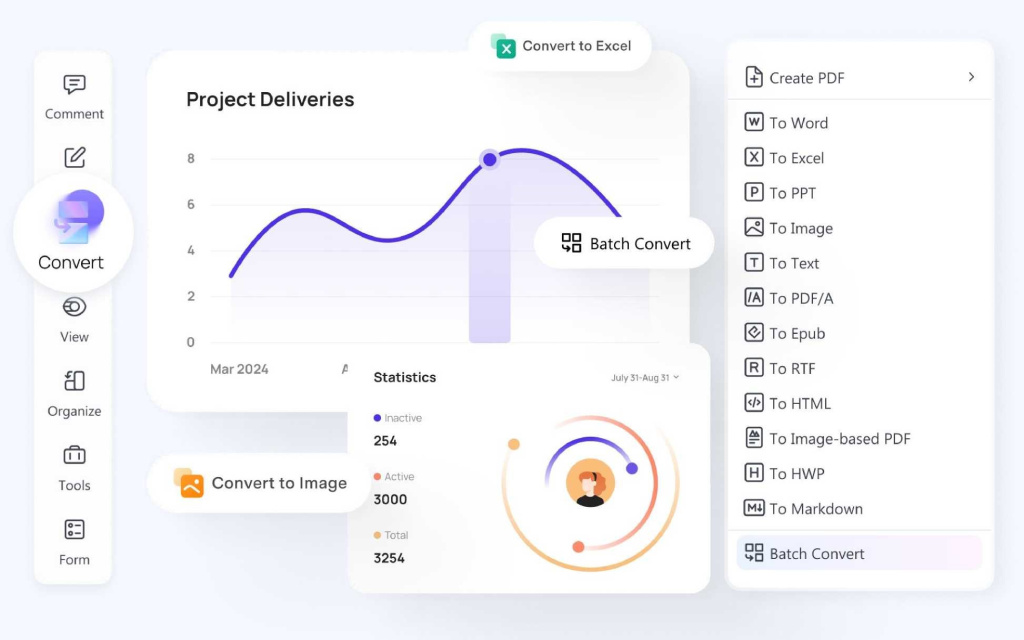This screenshot has height=640, width=1024.
Task: Click the Project Deliveries chart title
Action: point(270,99)
